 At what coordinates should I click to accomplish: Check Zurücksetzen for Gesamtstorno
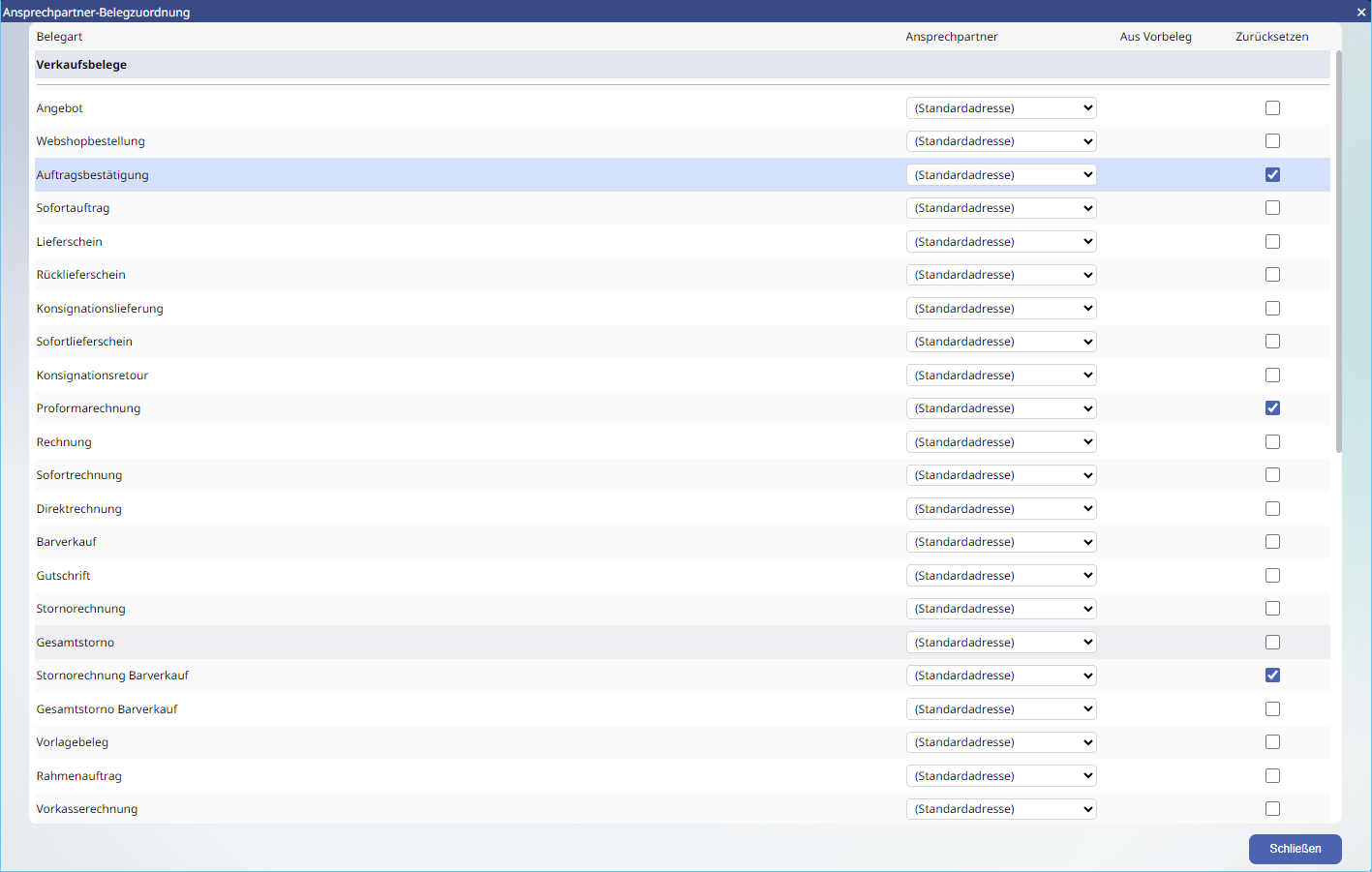point(1272,643)
